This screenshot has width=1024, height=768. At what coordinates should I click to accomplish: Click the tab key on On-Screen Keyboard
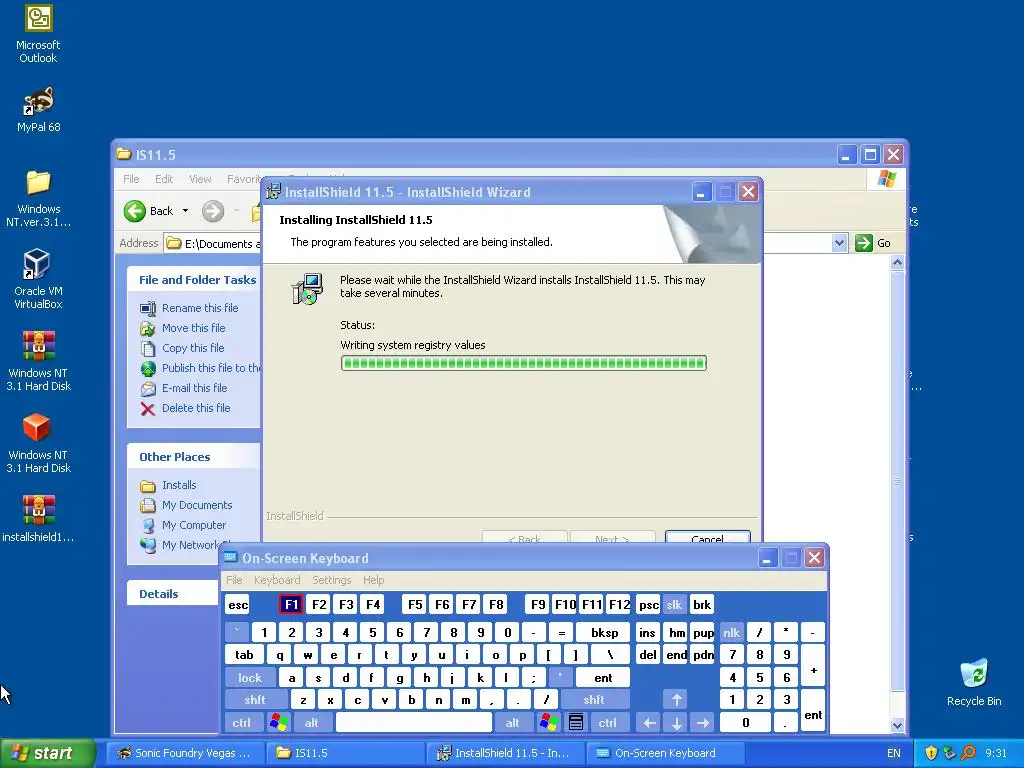coord(244,655)
